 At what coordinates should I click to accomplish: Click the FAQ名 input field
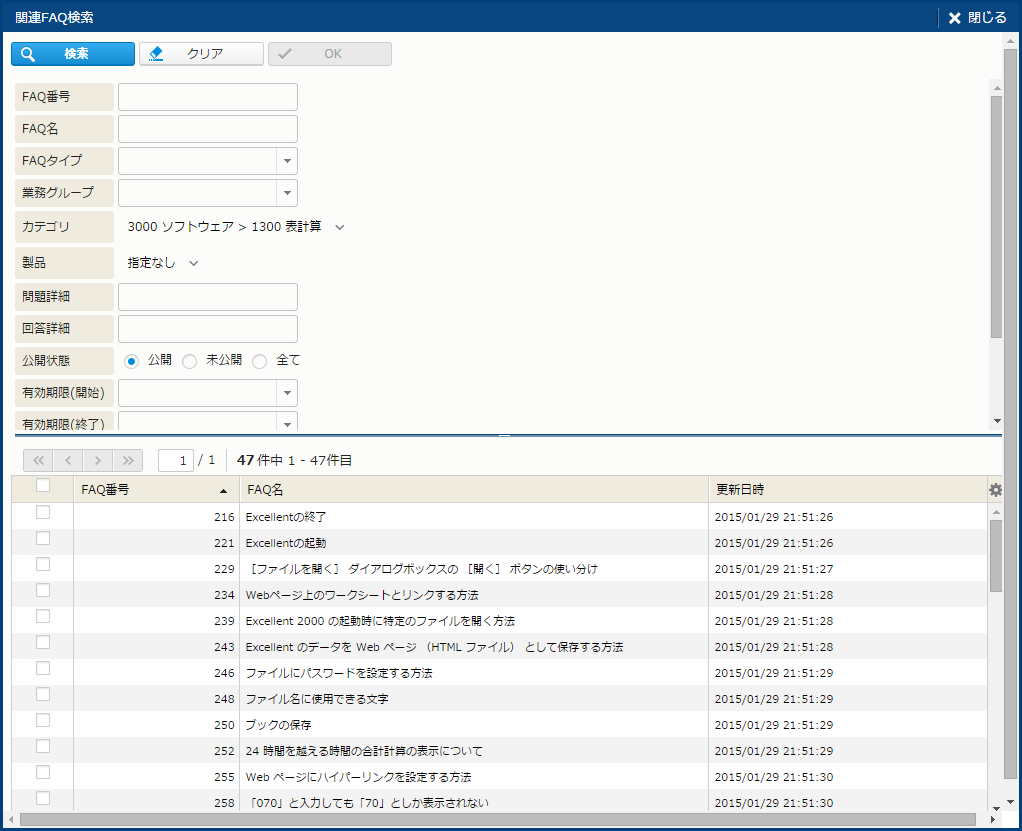[208, 129]
